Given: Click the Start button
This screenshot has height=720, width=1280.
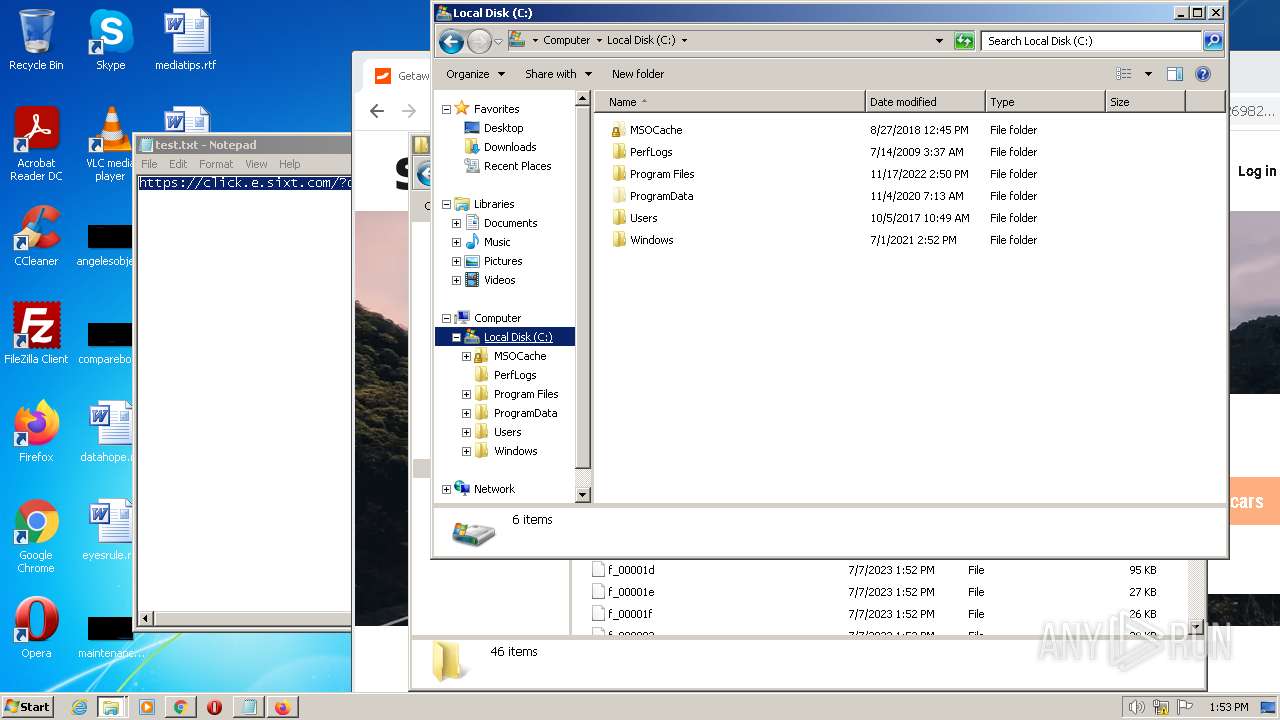Looking at the screenshot, I should tap(28, 707).
